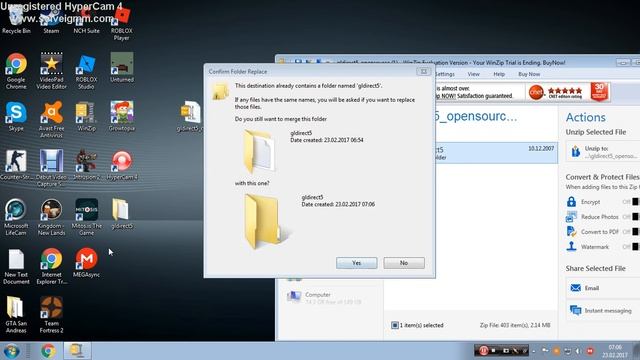Open Chrome from the taskbar
The height and width of the screenshot is (360, 640).
(x=48, y=351)
